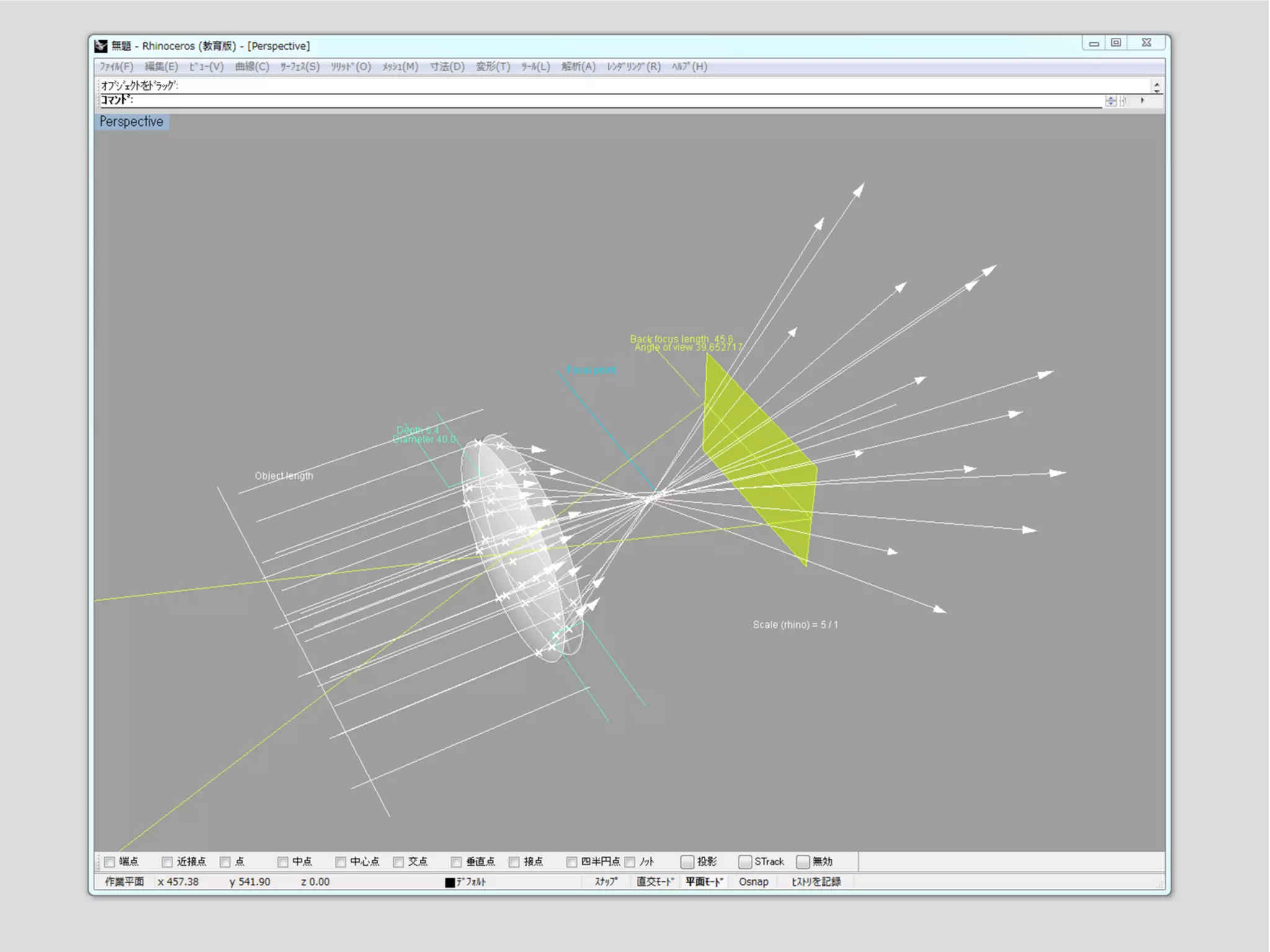Click the small right arrow beside command line
The image size is (1270, 952).
1142,100
